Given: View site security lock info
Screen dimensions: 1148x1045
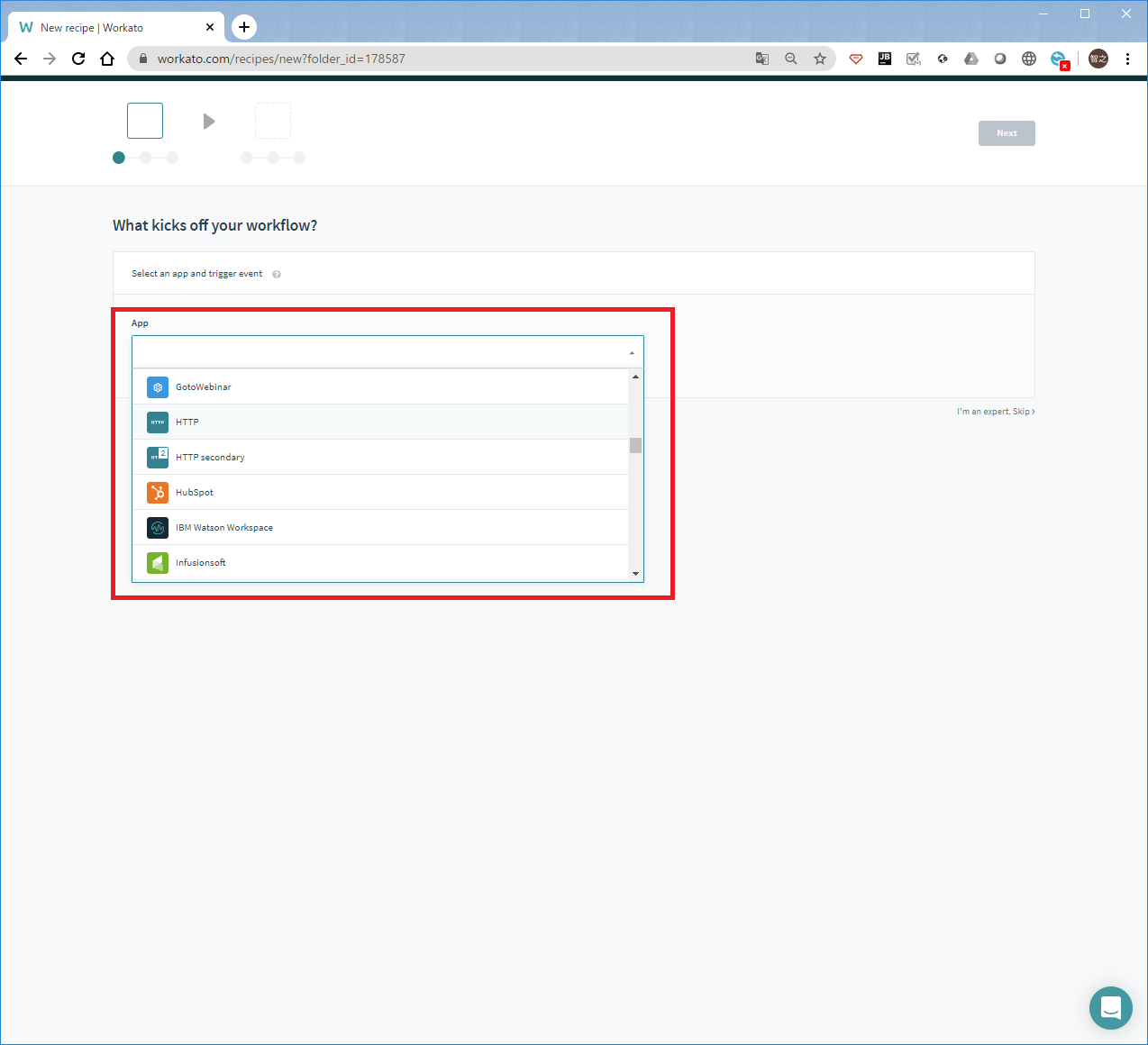Looking at the screenshot, I should click(142, 59).
